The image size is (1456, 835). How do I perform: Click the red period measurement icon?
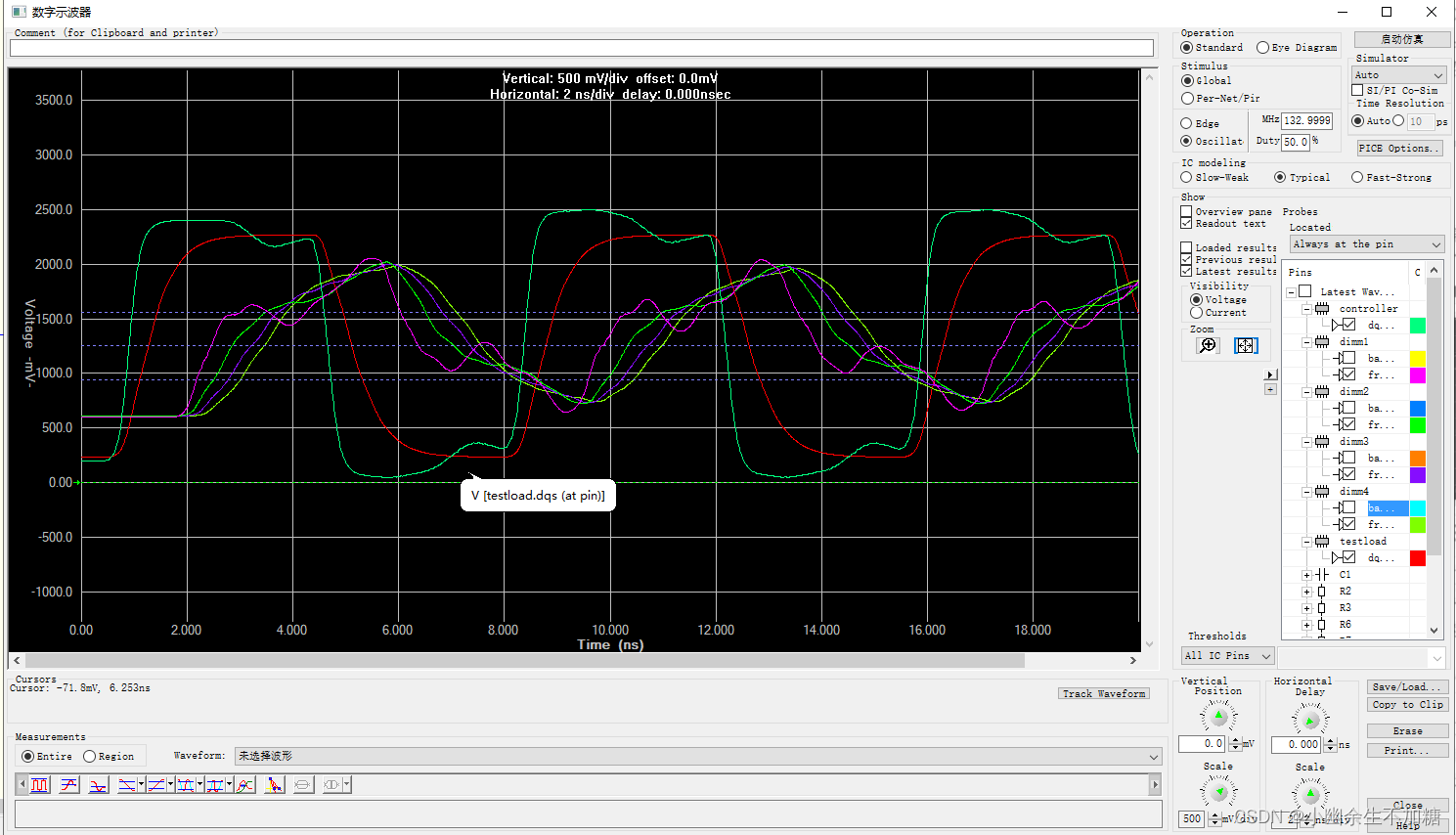215,784
